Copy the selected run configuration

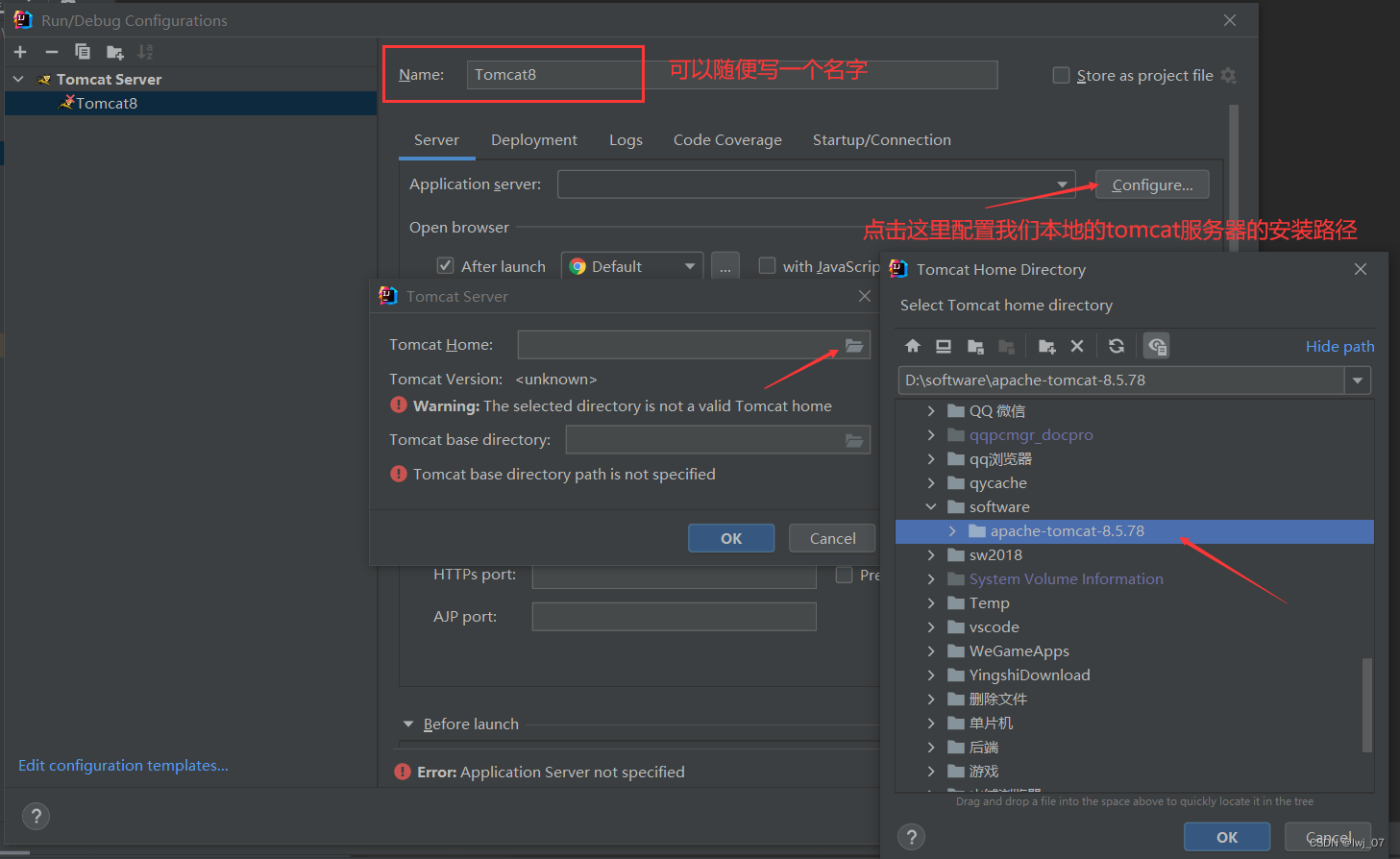click(x=83, y=52)
